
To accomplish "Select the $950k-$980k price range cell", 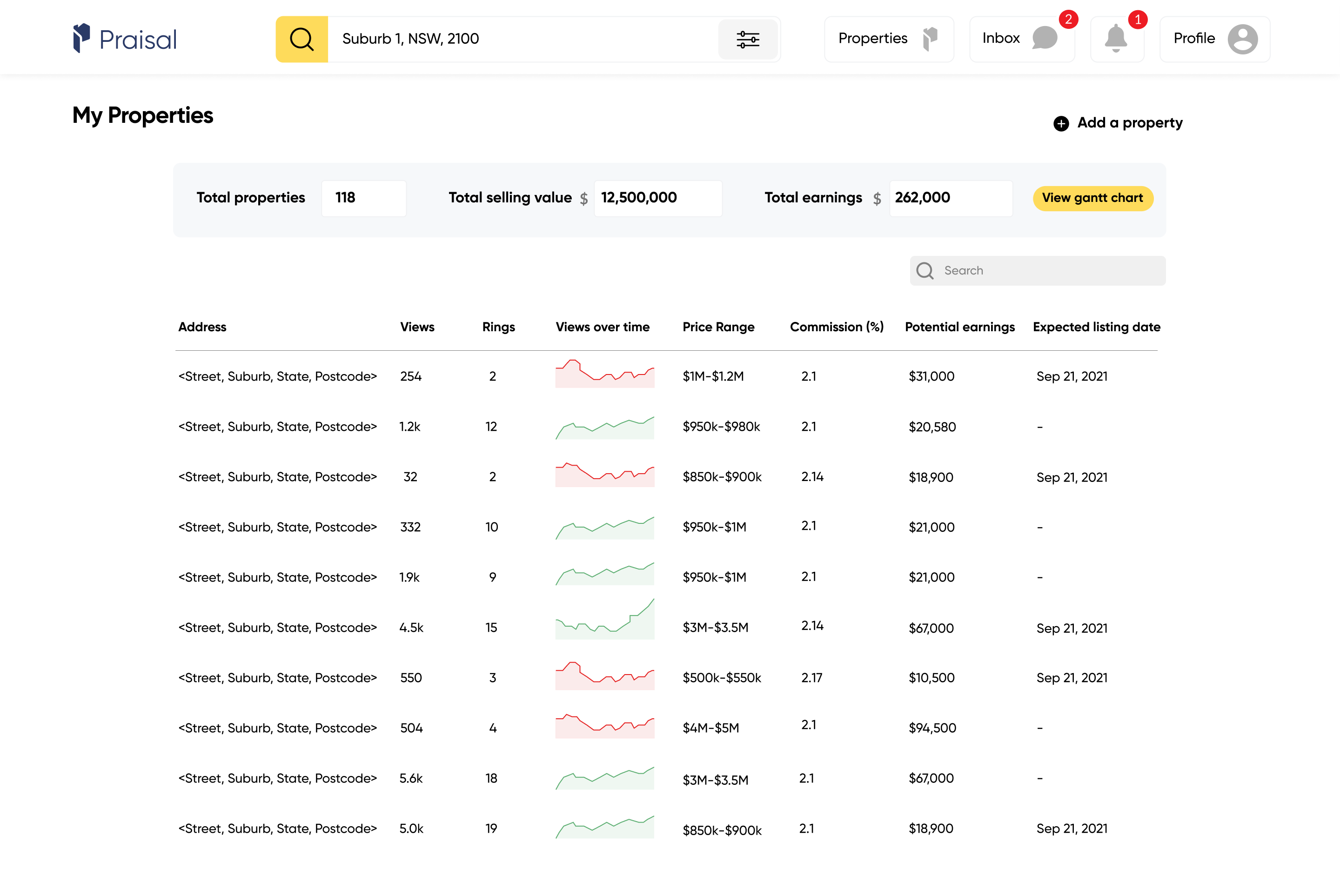I will [x=721, y=427].
